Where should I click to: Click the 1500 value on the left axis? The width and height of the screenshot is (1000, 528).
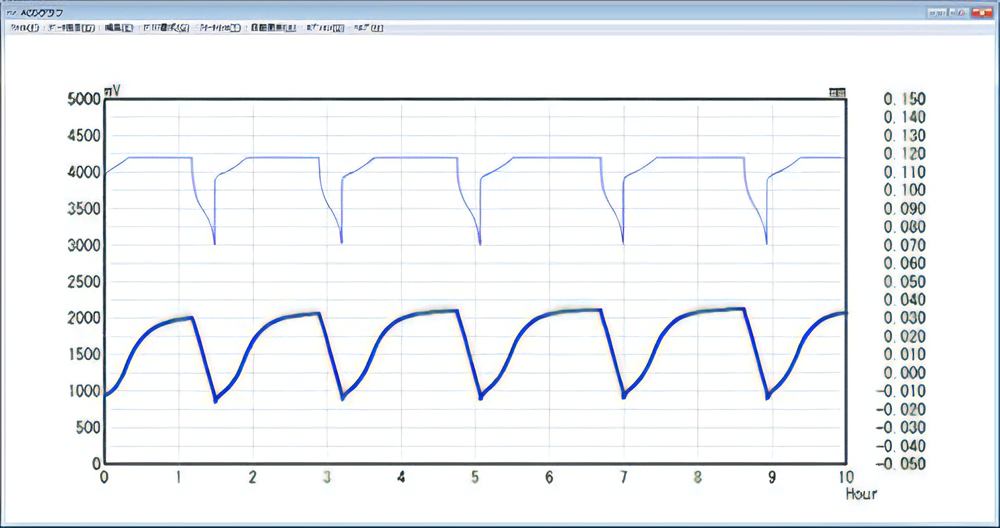point(84,355)
